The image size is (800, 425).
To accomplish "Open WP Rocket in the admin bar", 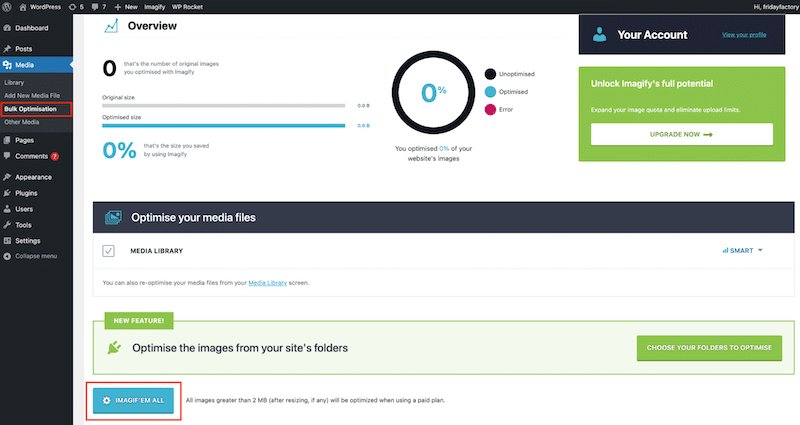I will tap(187, 7).
